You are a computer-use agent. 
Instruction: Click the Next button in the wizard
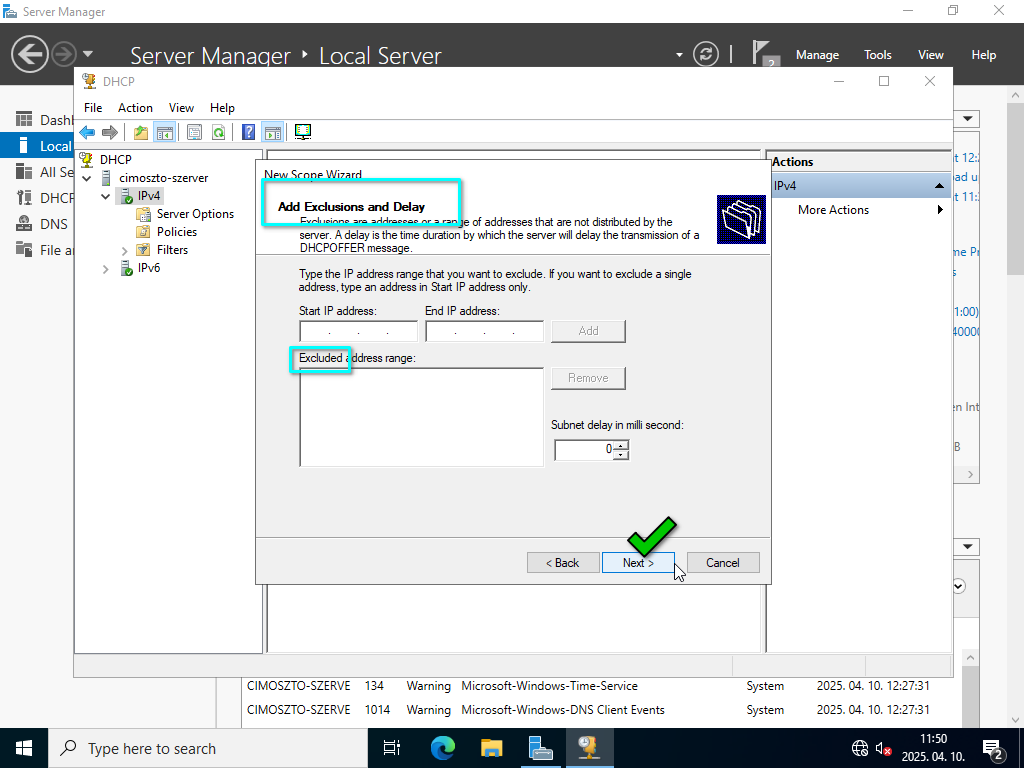coord(638,563)
